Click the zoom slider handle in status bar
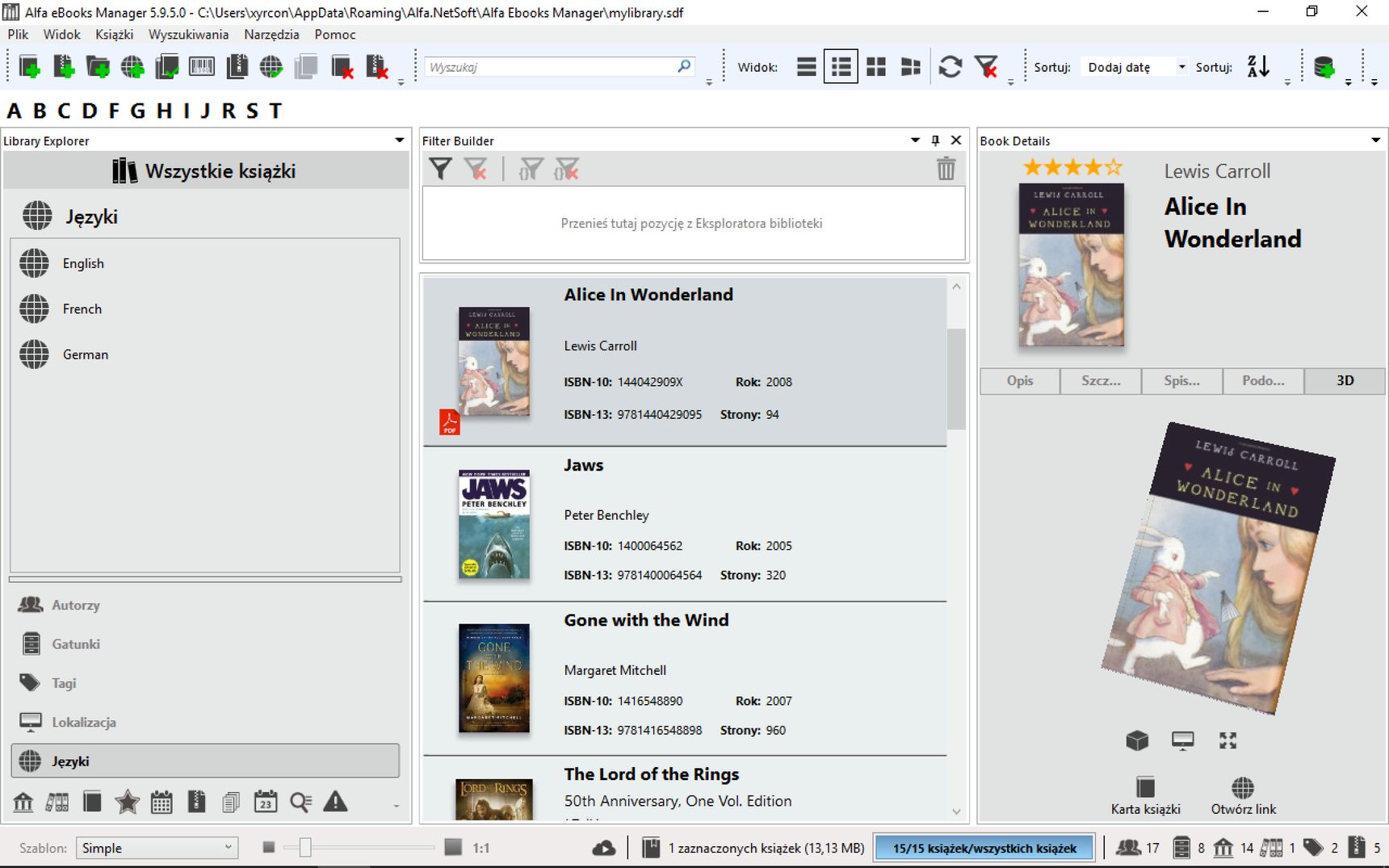This screenshot has height=868, width=1389. point(304,848)
